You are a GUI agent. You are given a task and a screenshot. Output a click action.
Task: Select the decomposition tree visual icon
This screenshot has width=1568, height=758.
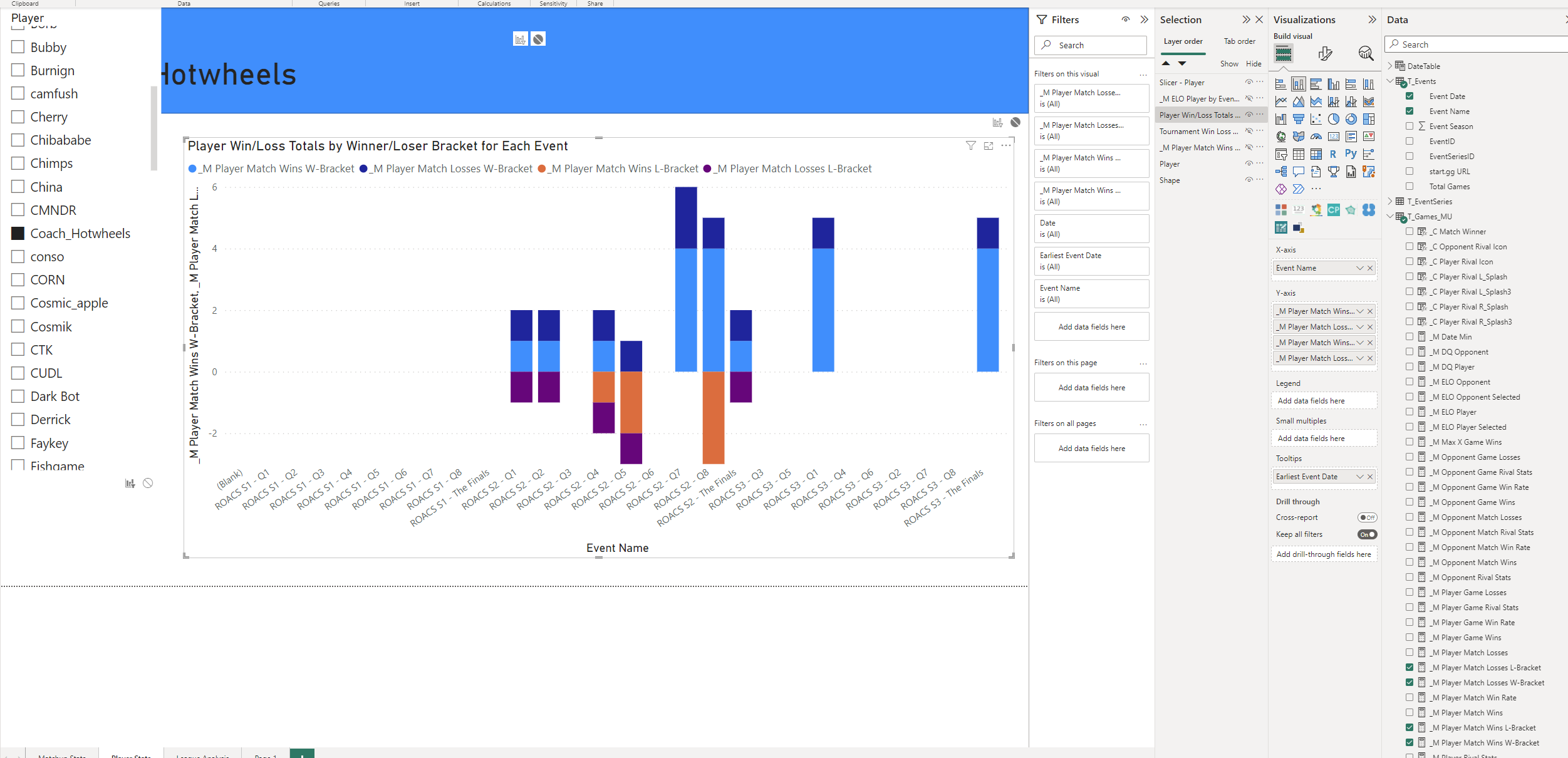click(1281, 172)
